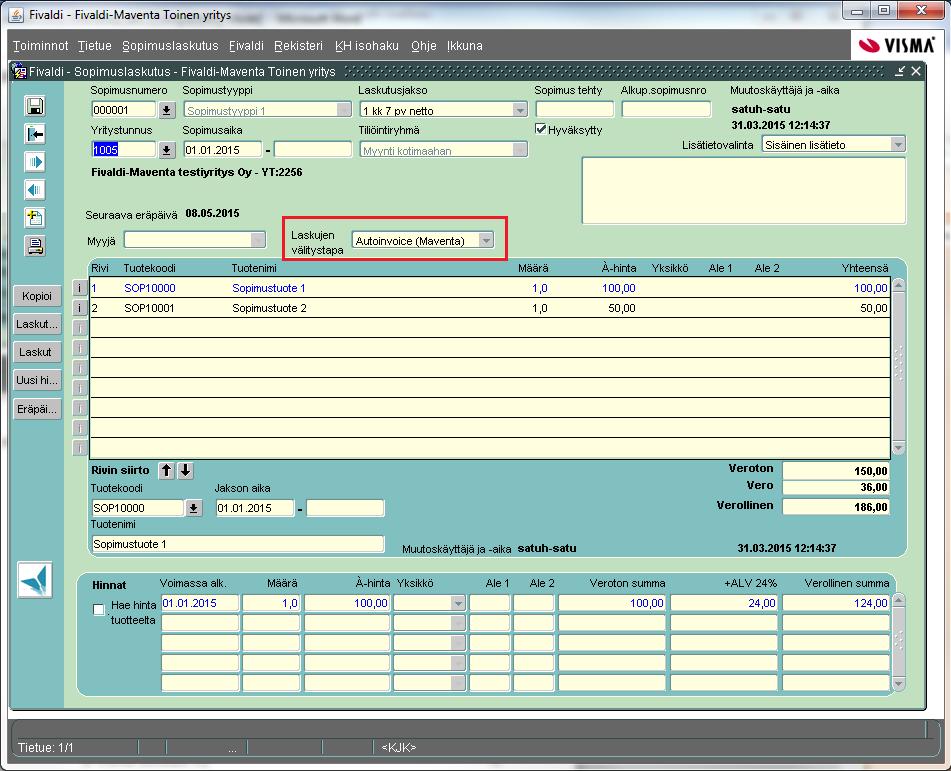Click the Sopimuslaskutus window icon in inner title bar
The height and width of the screenshot is (771, 951).
pos(19,71)
